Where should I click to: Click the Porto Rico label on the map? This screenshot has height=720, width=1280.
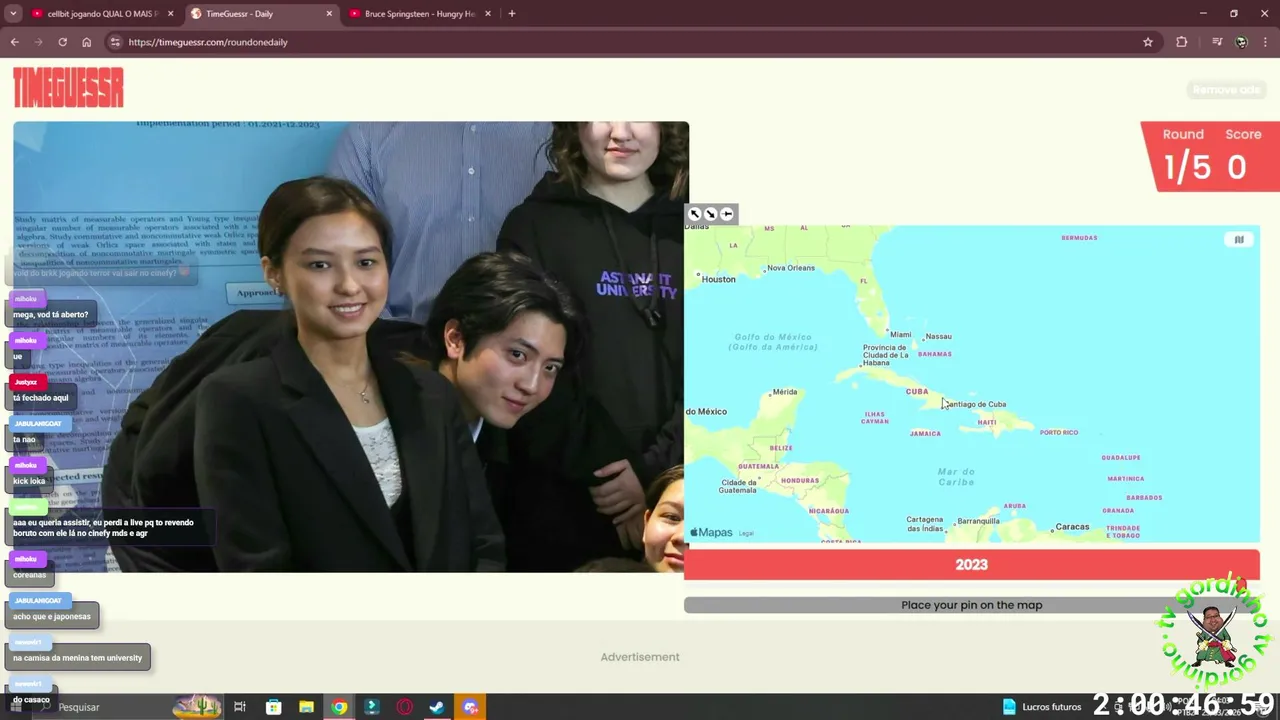[x=1059, y=432]
